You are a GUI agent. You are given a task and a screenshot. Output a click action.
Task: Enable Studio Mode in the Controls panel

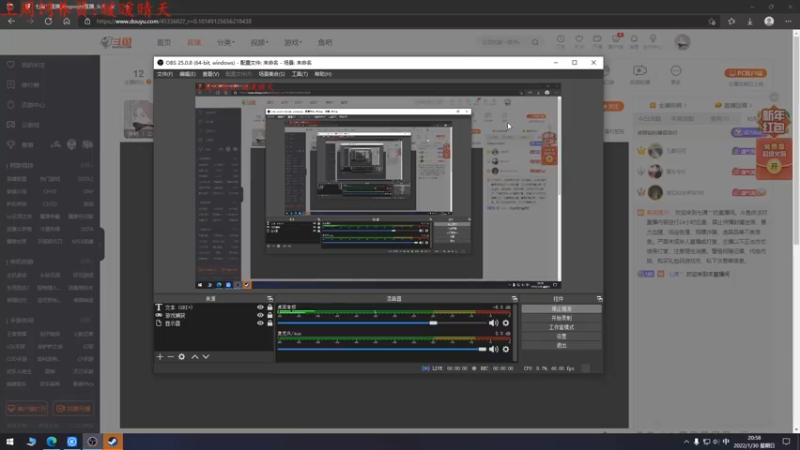click(x=561, y=327)
